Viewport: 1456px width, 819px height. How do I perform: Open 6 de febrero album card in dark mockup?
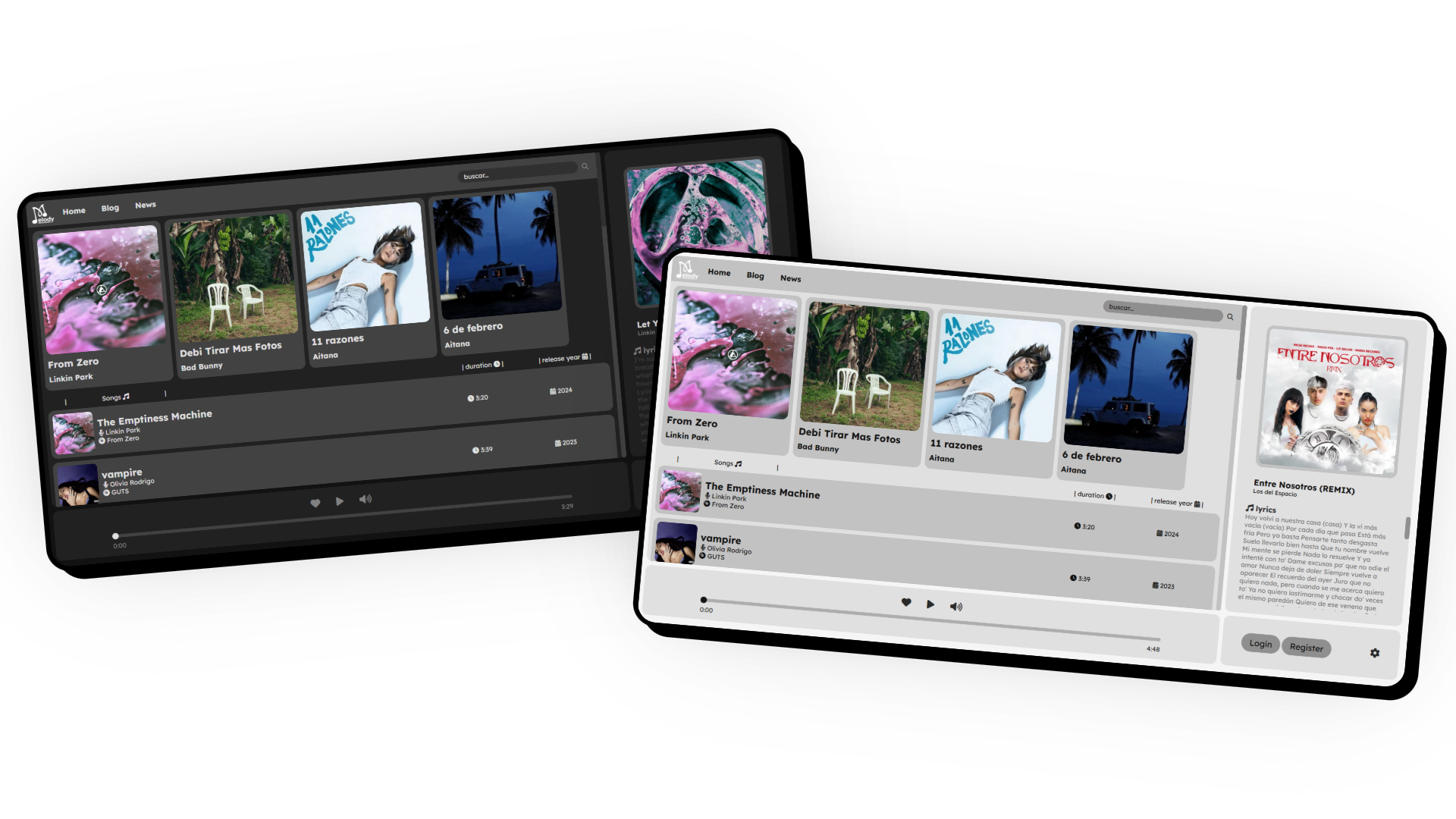coord(499,271)
